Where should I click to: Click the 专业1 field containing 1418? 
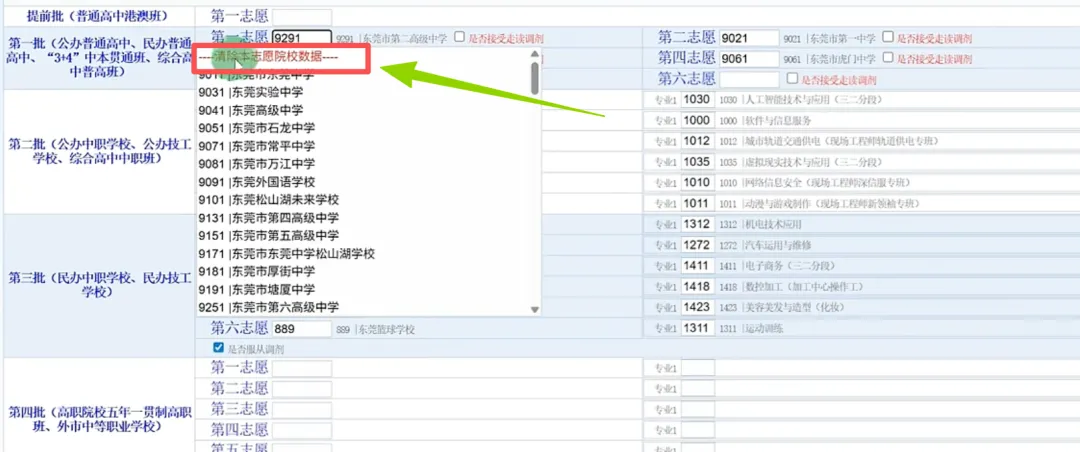[697, 286]
